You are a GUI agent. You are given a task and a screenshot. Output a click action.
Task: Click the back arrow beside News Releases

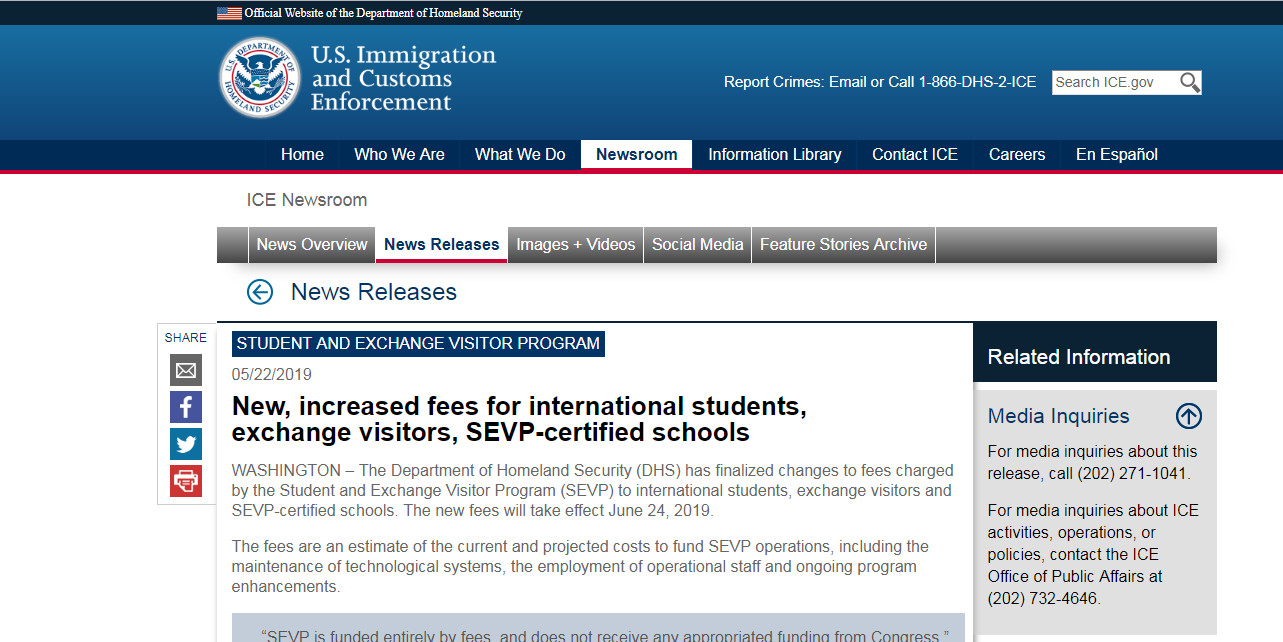pyautogui.click(x=260, y=292)
